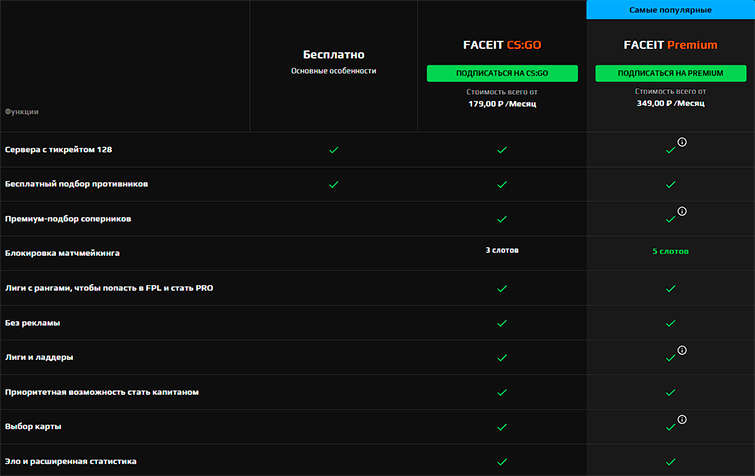Click the CS:GO checkmark for 'Лиги с рангами' row
755x476 pixels.
pyautogui.click(x=502, y=289)
